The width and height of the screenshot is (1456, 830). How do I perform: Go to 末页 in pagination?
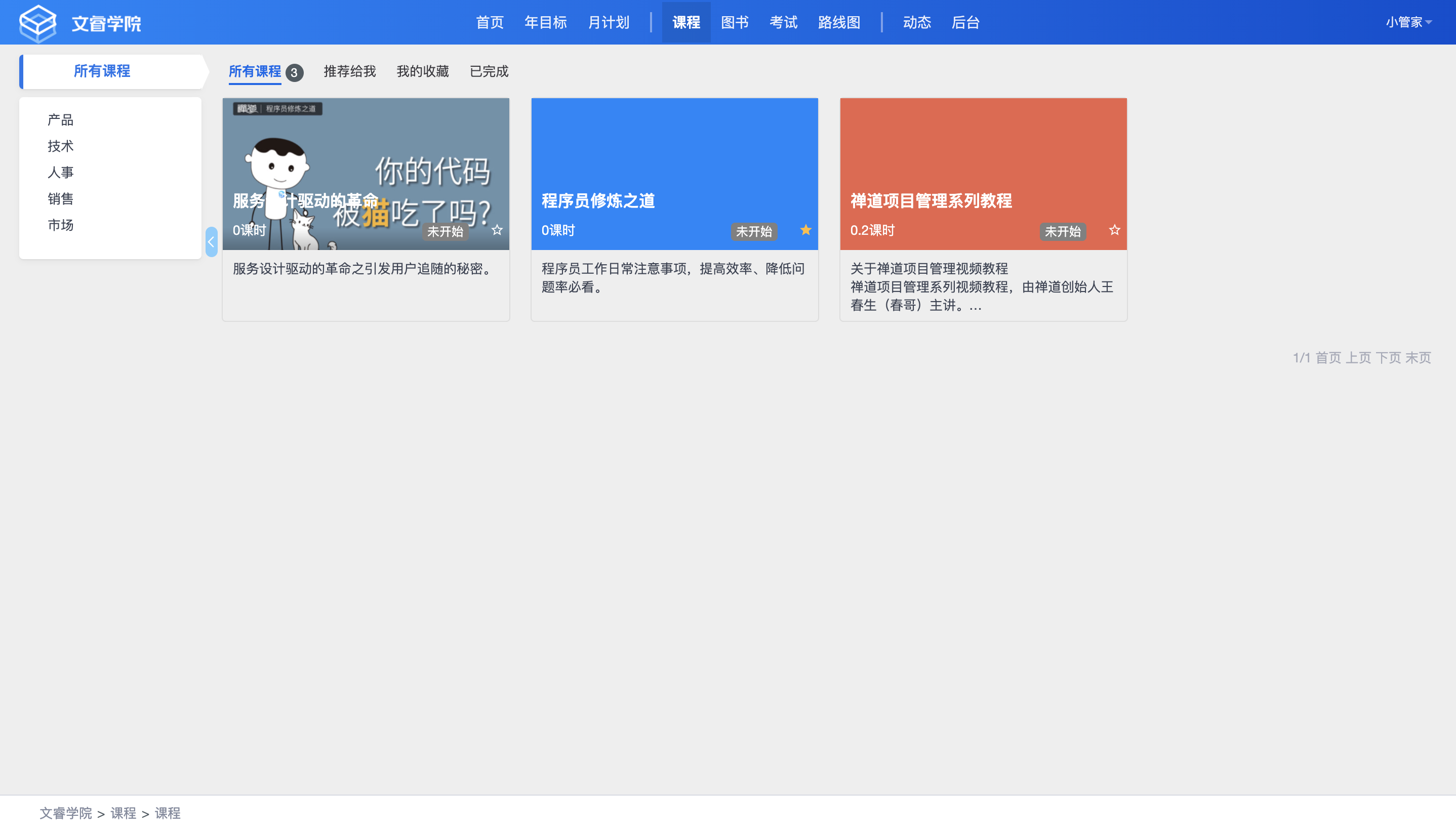[1419, 358]
